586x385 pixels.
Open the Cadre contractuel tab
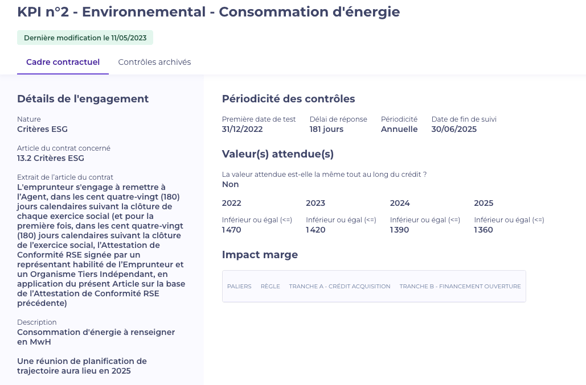(63, 62)
